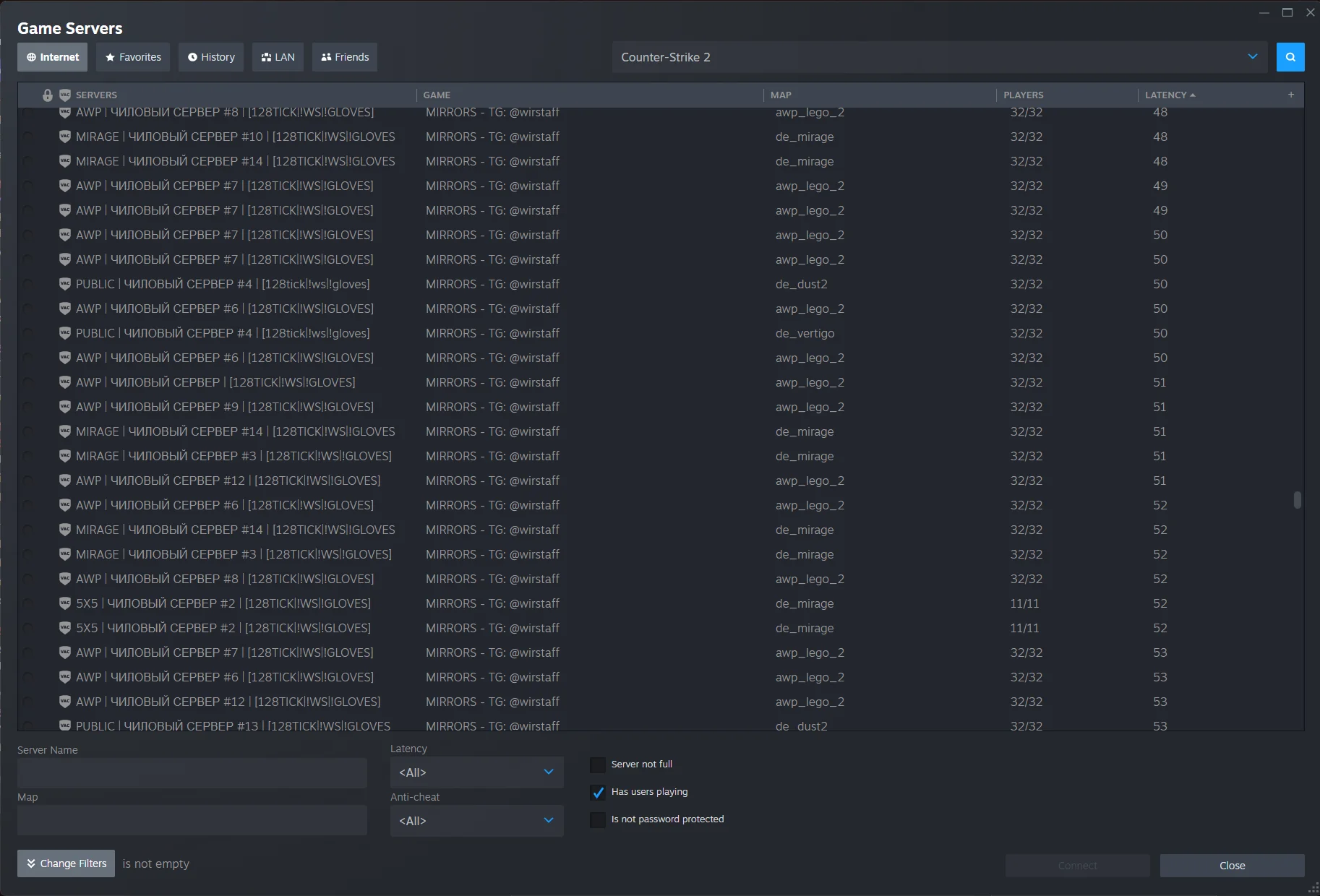Select server 'PUBLIC | ЧИЛОВЫЙ СЕРВЕР #13'
The height and width of the screenshot is (896, 1320).
point(233,725)
